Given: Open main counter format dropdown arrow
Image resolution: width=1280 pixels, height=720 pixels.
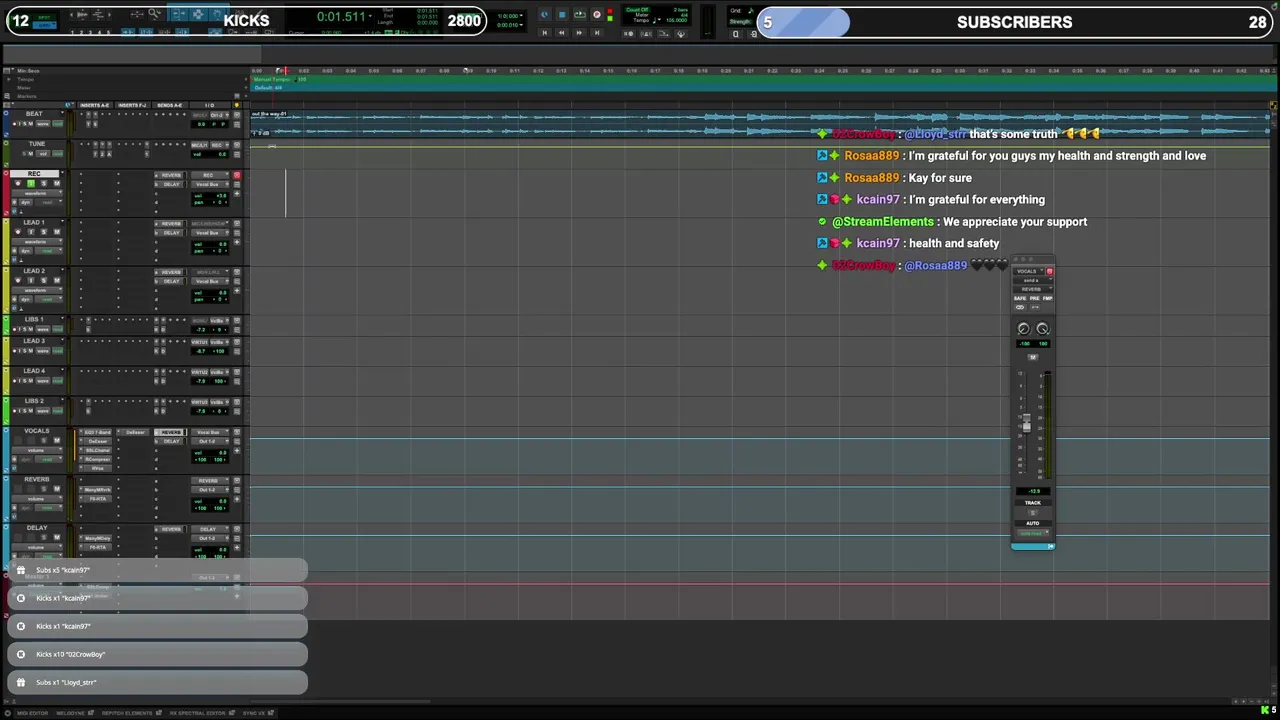Looking at the screenshot, I should [370, 16].
